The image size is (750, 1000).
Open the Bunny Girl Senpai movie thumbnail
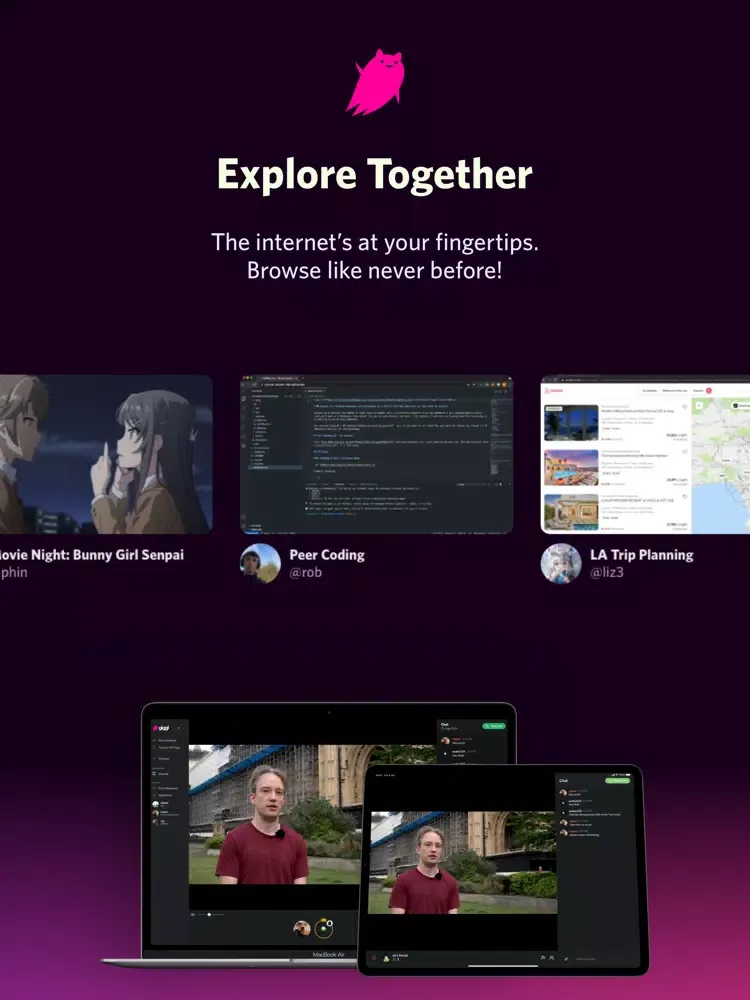point(106,454)
